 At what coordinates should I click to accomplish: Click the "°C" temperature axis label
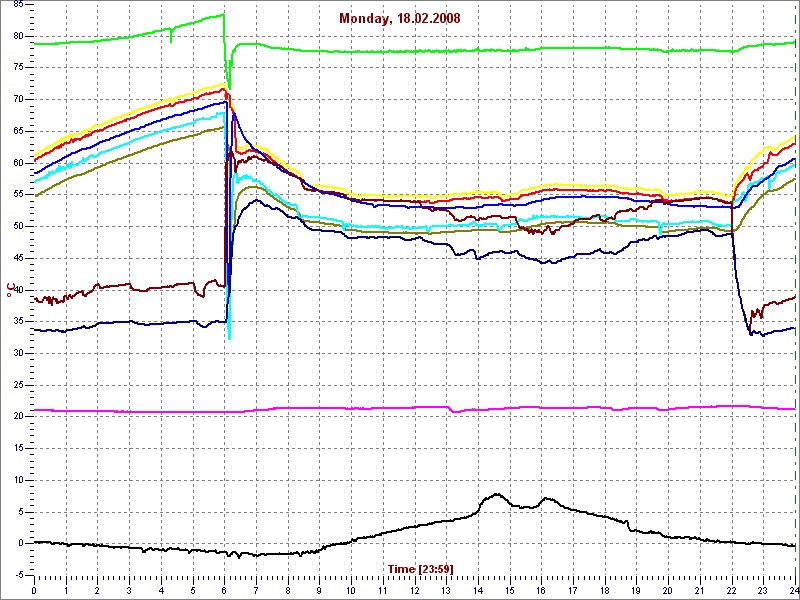point(9,291)
